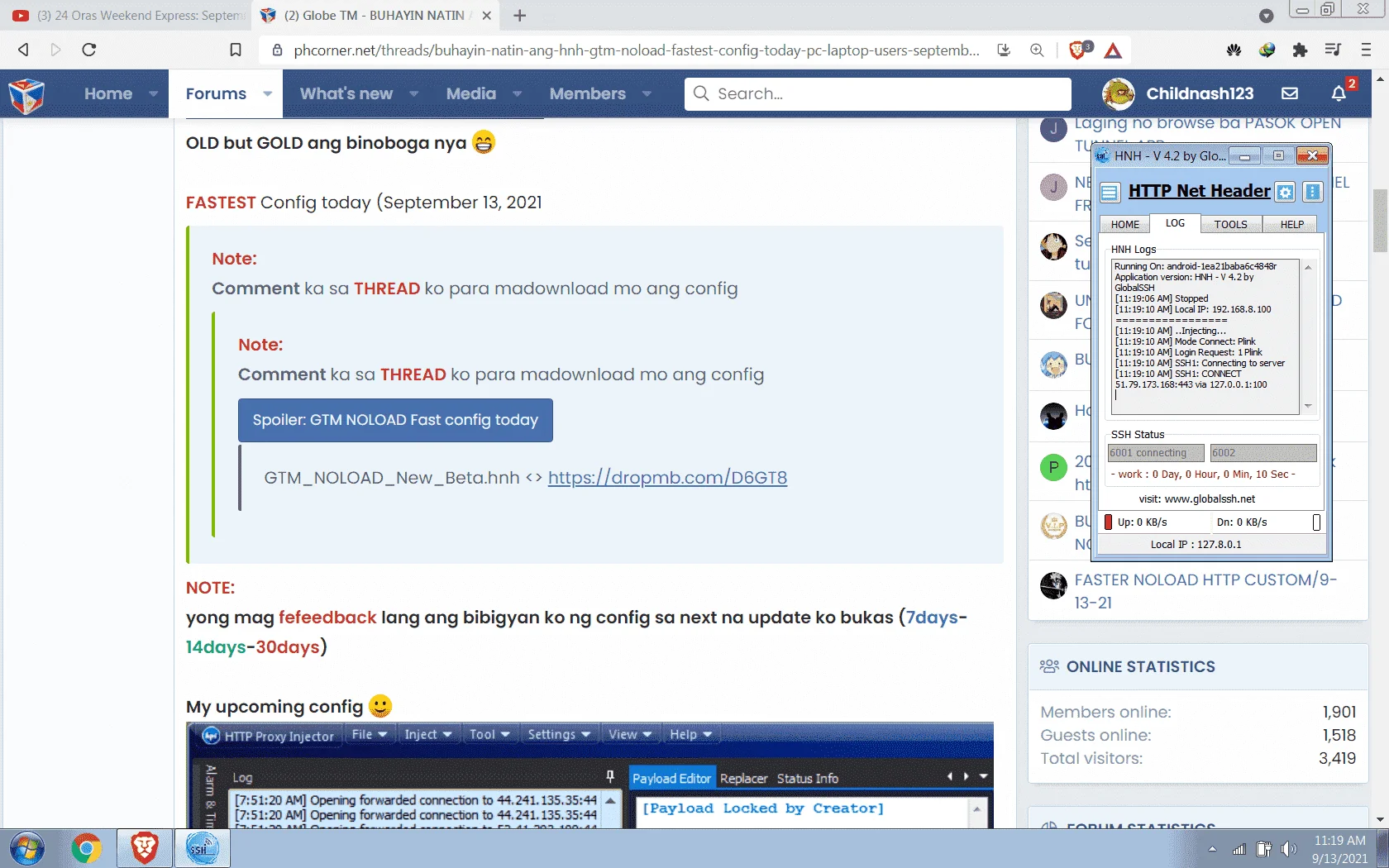Screen dimensions: 1389x868
Task: Open Brave Rewards triangle icon
Action: tap(1113, 50)
